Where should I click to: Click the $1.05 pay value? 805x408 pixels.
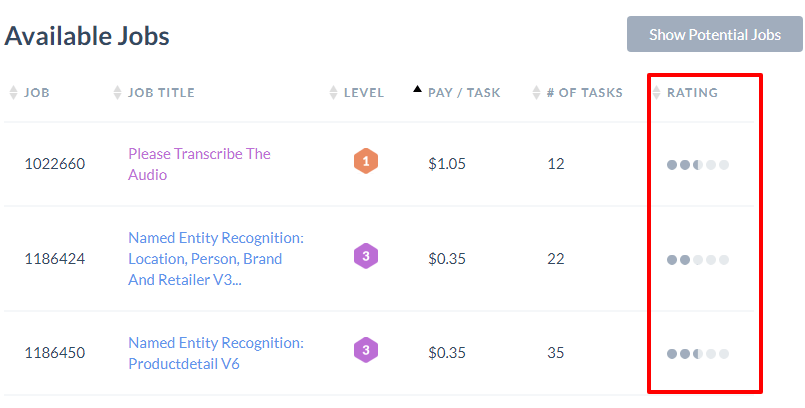tap(447, 164)
